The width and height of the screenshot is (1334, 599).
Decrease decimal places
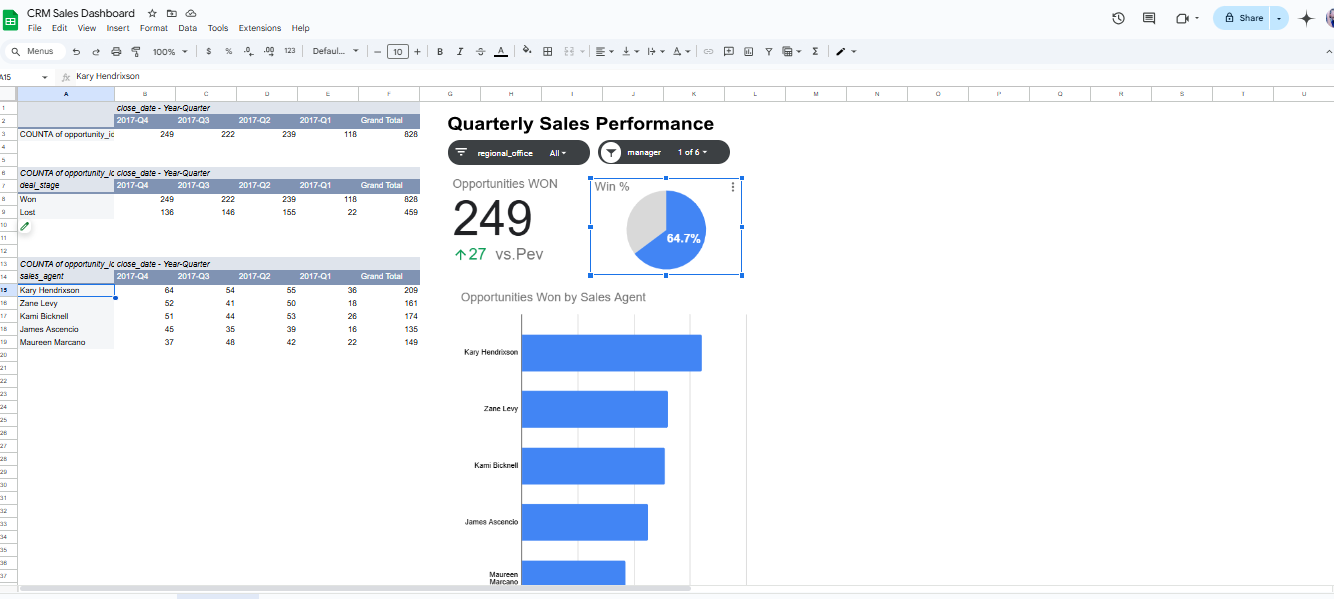click(x=248, y=51)
